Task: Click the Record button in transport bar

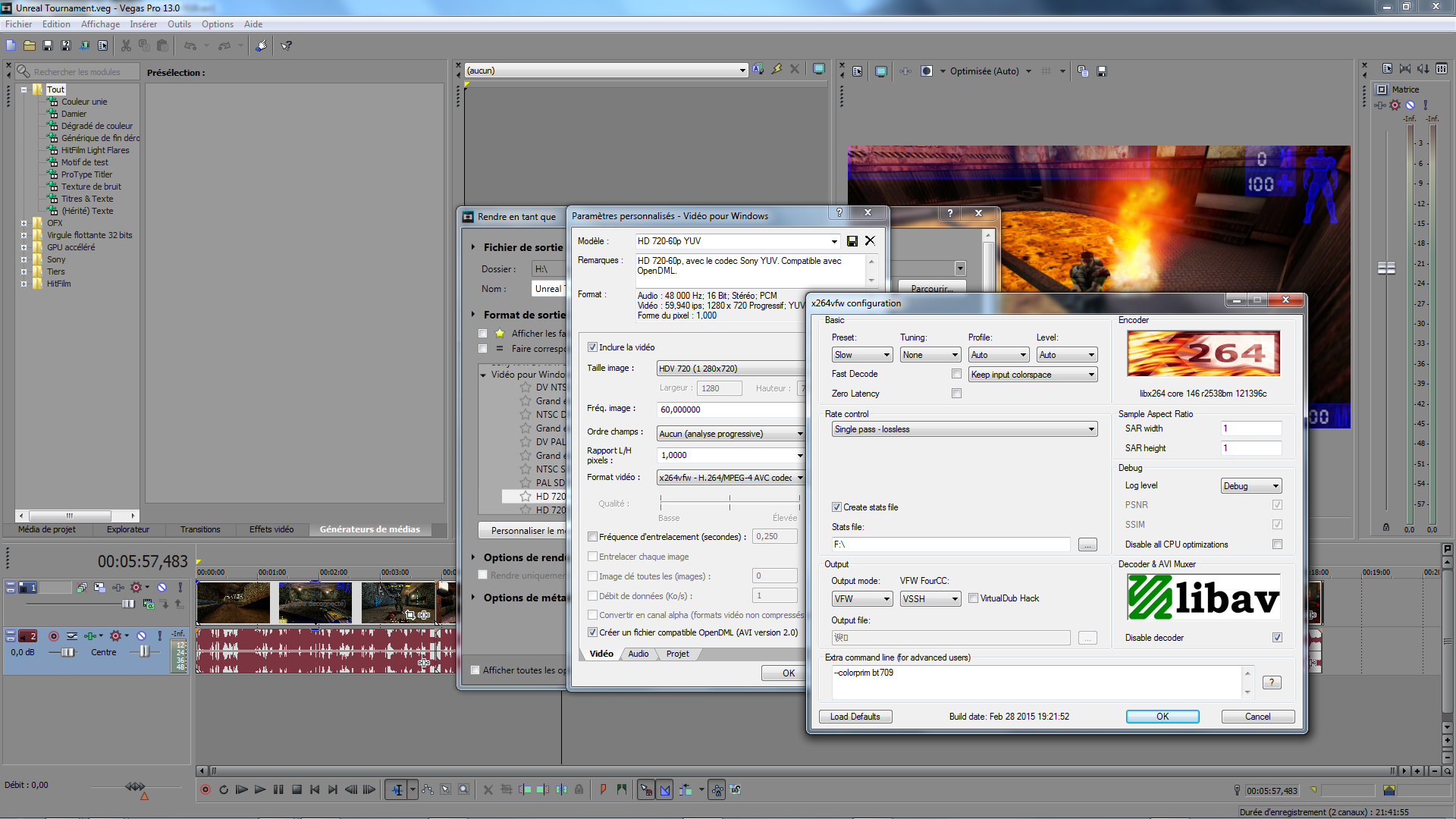Action: pos(206,789)
